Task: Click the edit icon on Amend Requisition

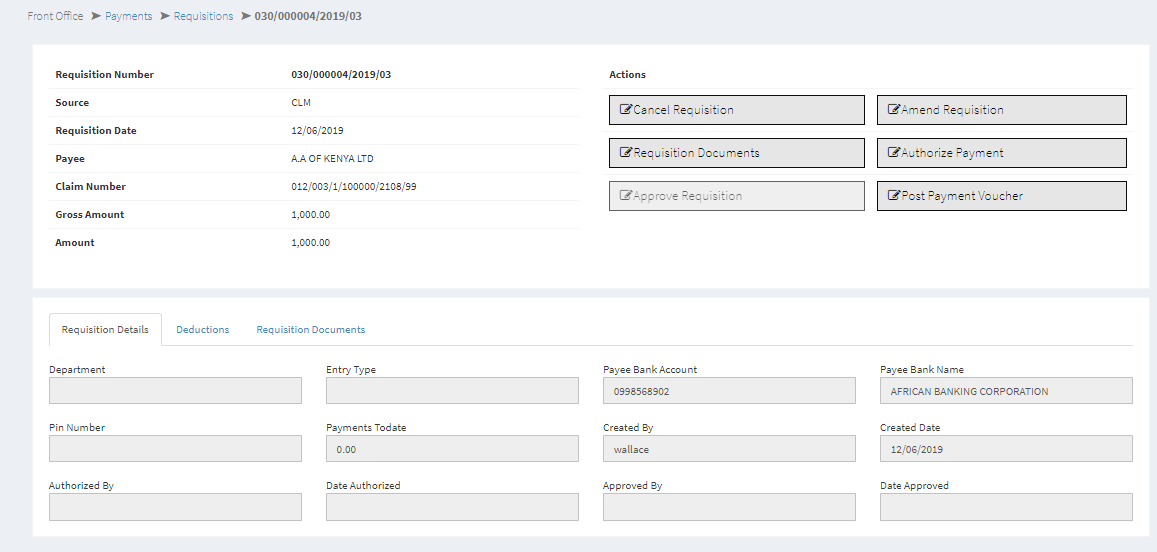Action: [x=894, y=110]
